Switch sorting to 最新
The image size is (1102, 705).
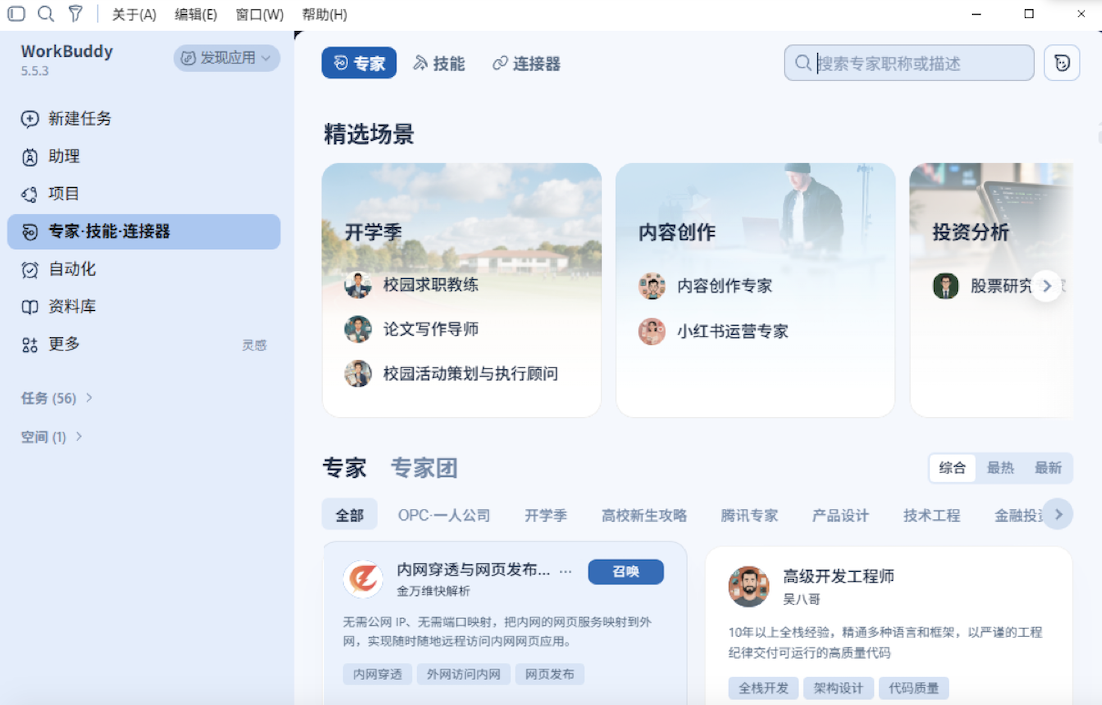tap(1048, 468)
